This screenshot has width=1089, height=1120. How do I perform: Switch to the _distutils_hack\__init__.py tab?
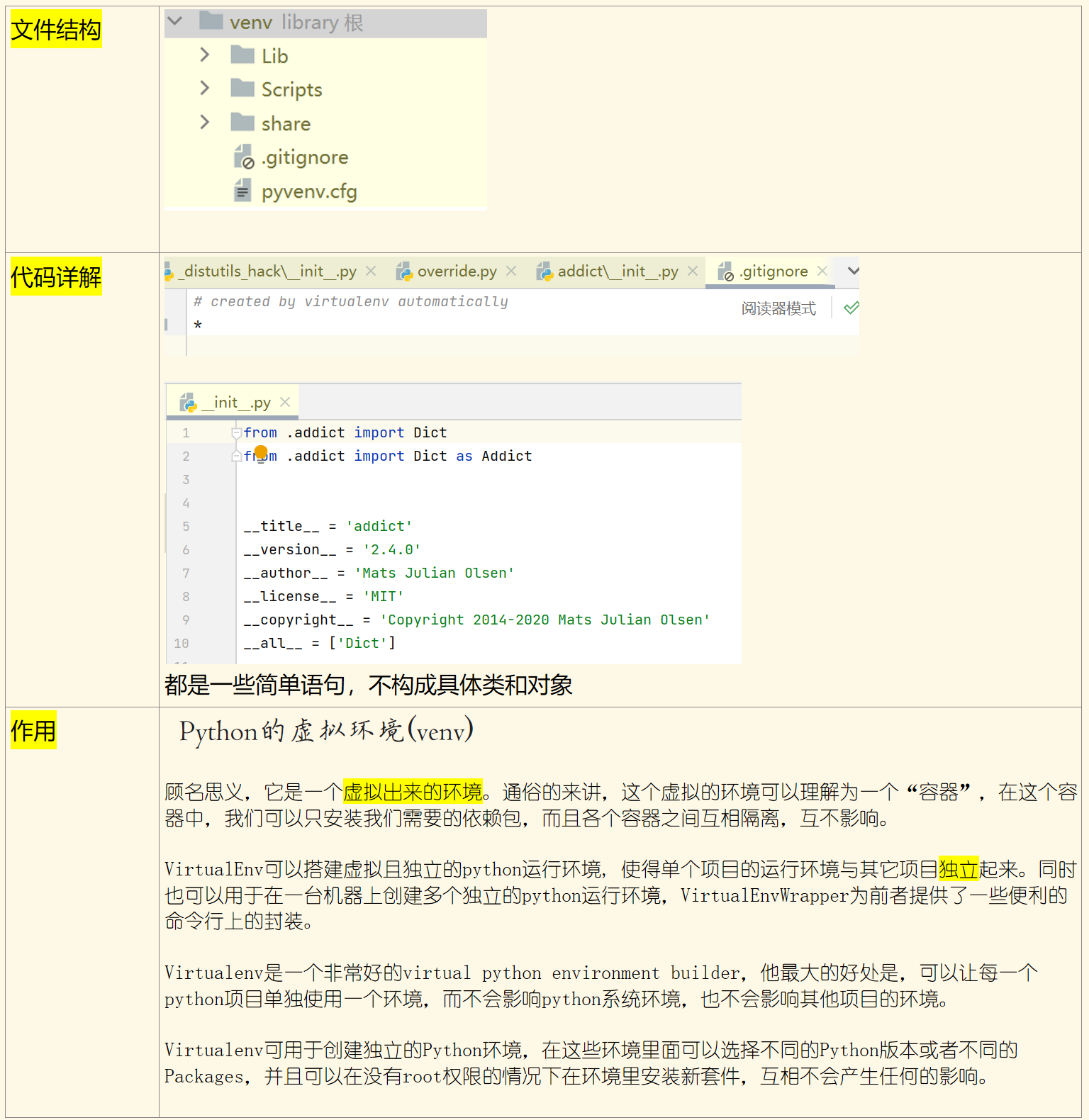267,271
